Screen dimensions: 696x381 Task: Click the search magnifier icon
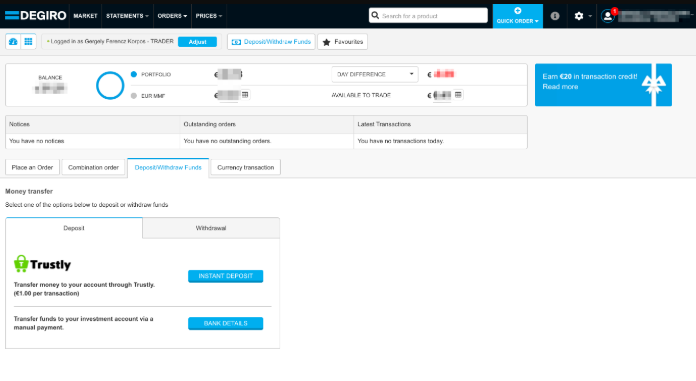click(x=375, y=16)
